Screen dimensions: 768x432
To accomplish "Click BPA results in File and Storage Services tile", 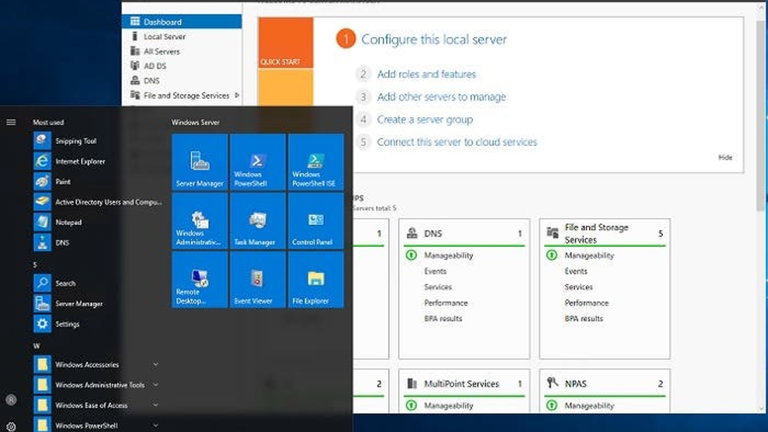I will 583,318.
